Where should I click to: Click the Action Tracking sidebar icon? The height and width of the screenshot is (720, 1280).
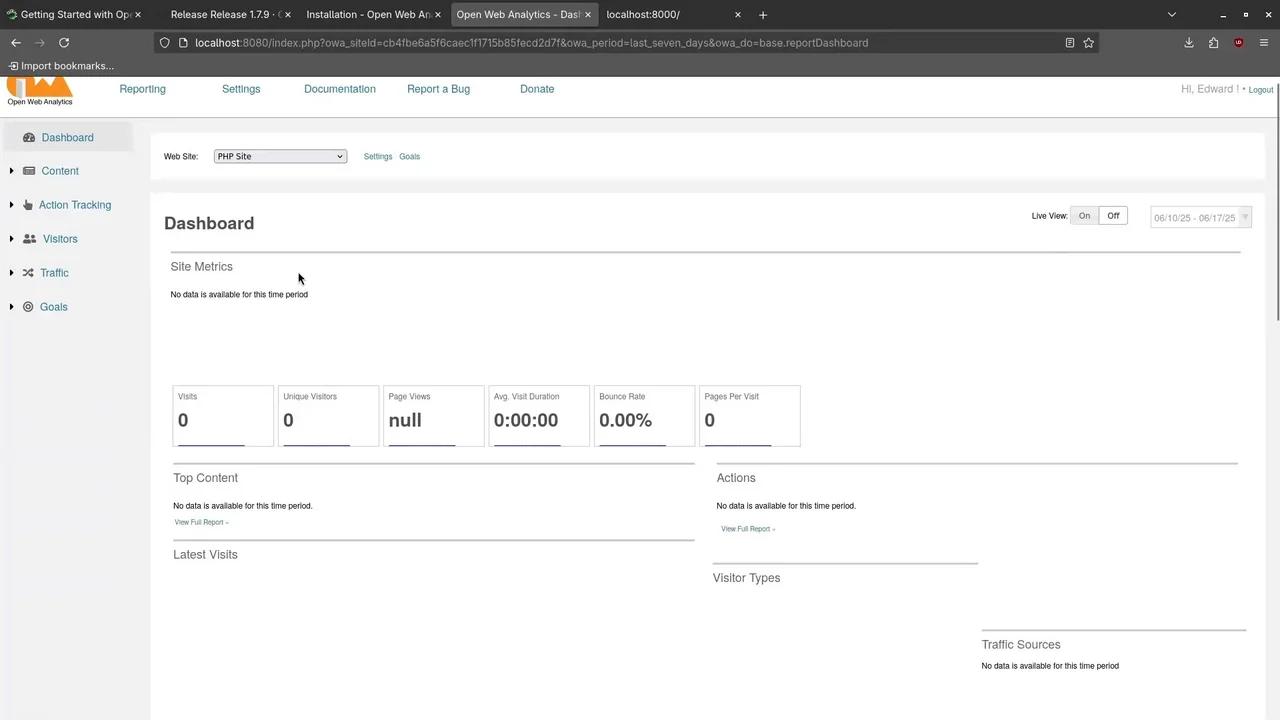28,204
